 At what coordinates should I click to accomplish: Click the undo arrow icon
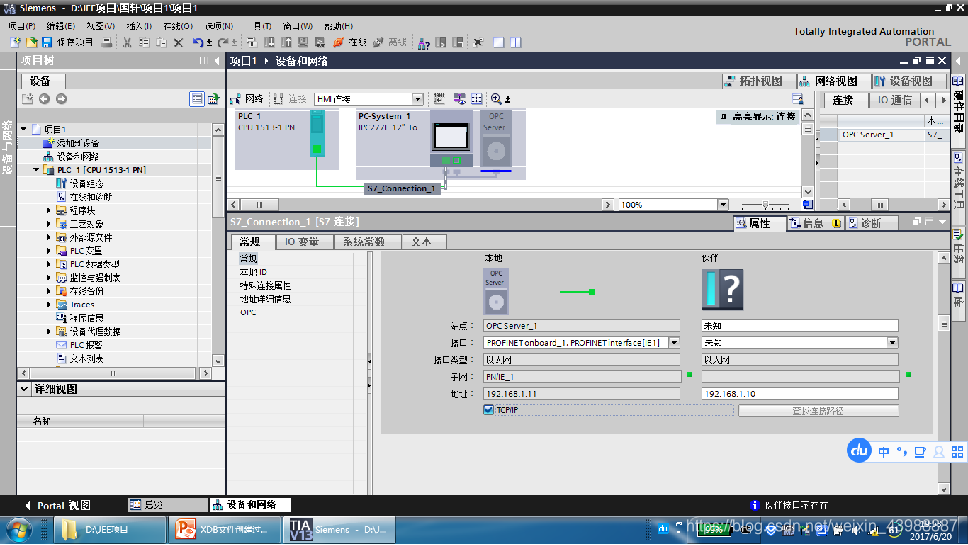coord(198,43)
